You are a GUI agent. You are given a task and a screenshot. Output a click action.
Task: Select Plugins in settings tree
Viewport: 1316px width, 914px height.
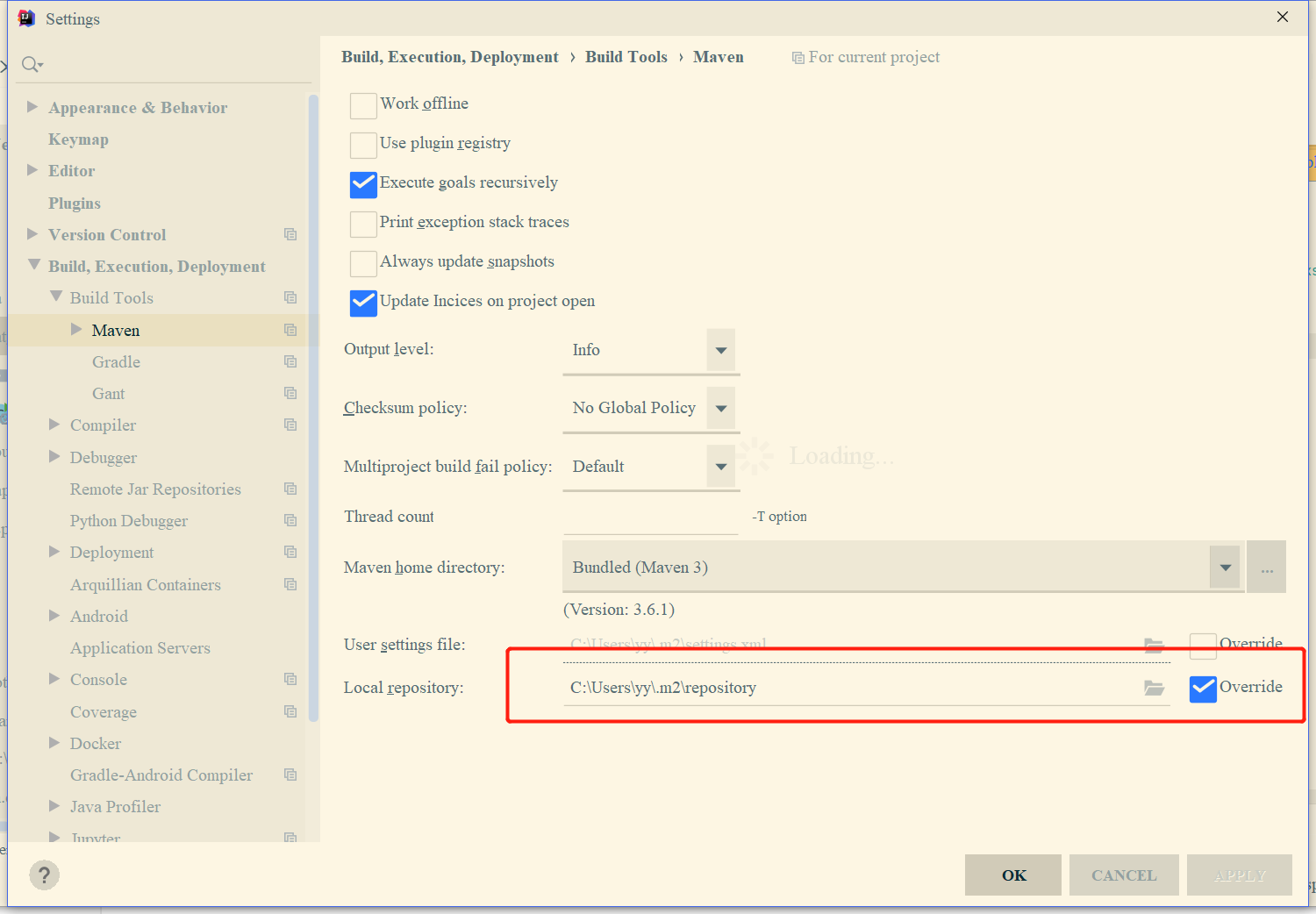pyautogui.click(x=75, y=204)
